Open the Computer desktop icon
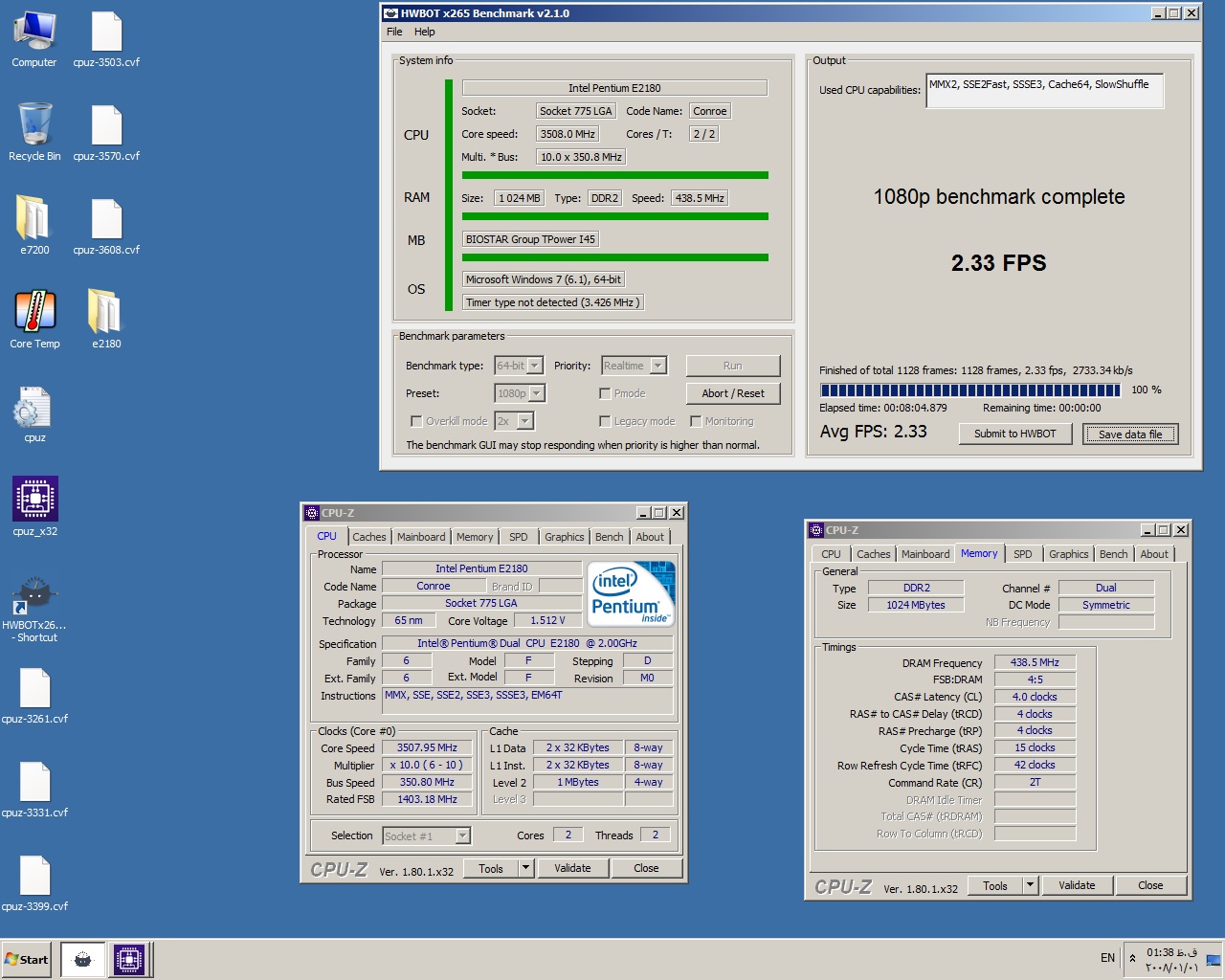Image resolution: width=1225 pixels, height=980 pixels. (34, 40)
